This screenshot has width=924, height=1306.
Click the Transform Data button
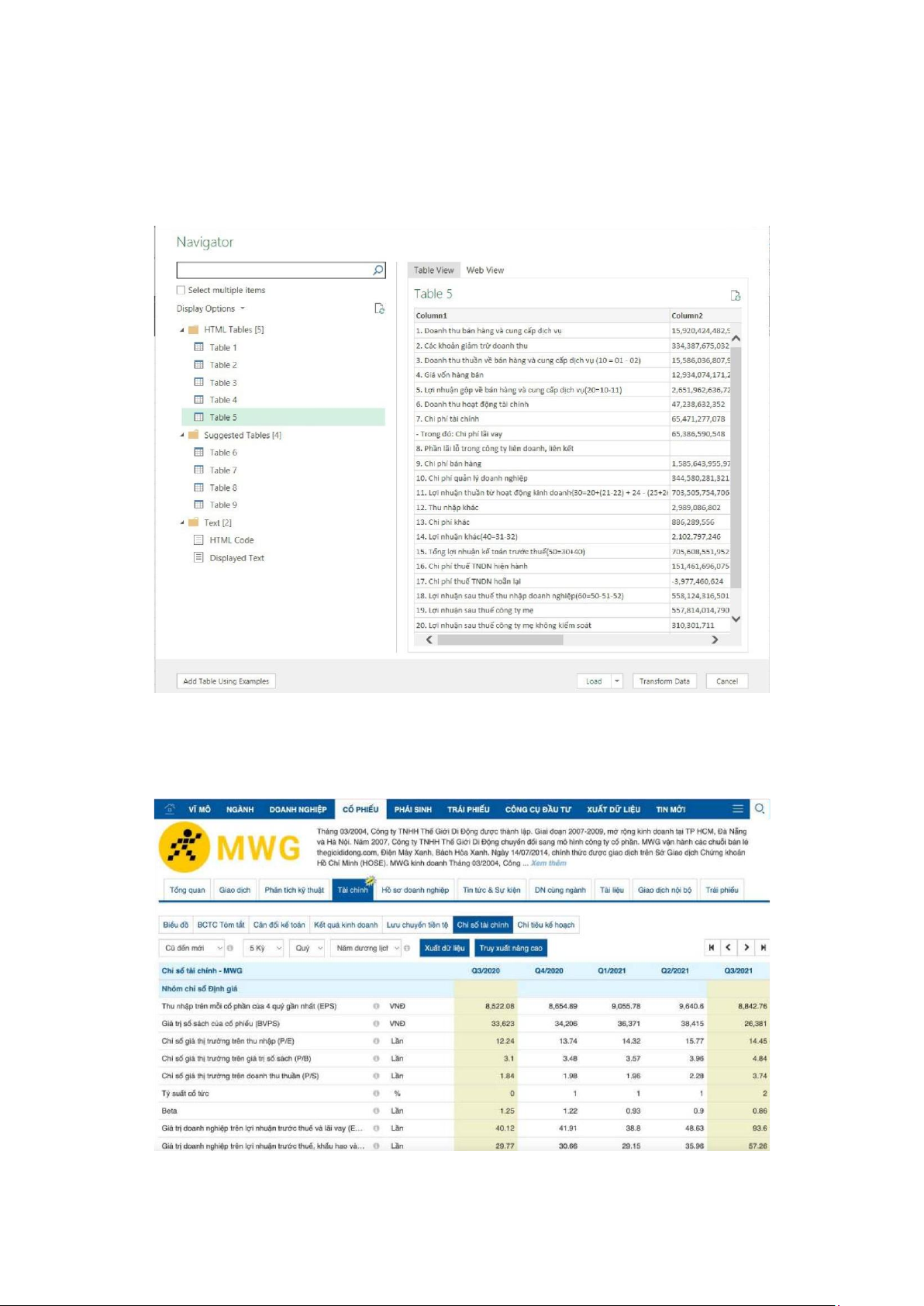pos(664,681)
